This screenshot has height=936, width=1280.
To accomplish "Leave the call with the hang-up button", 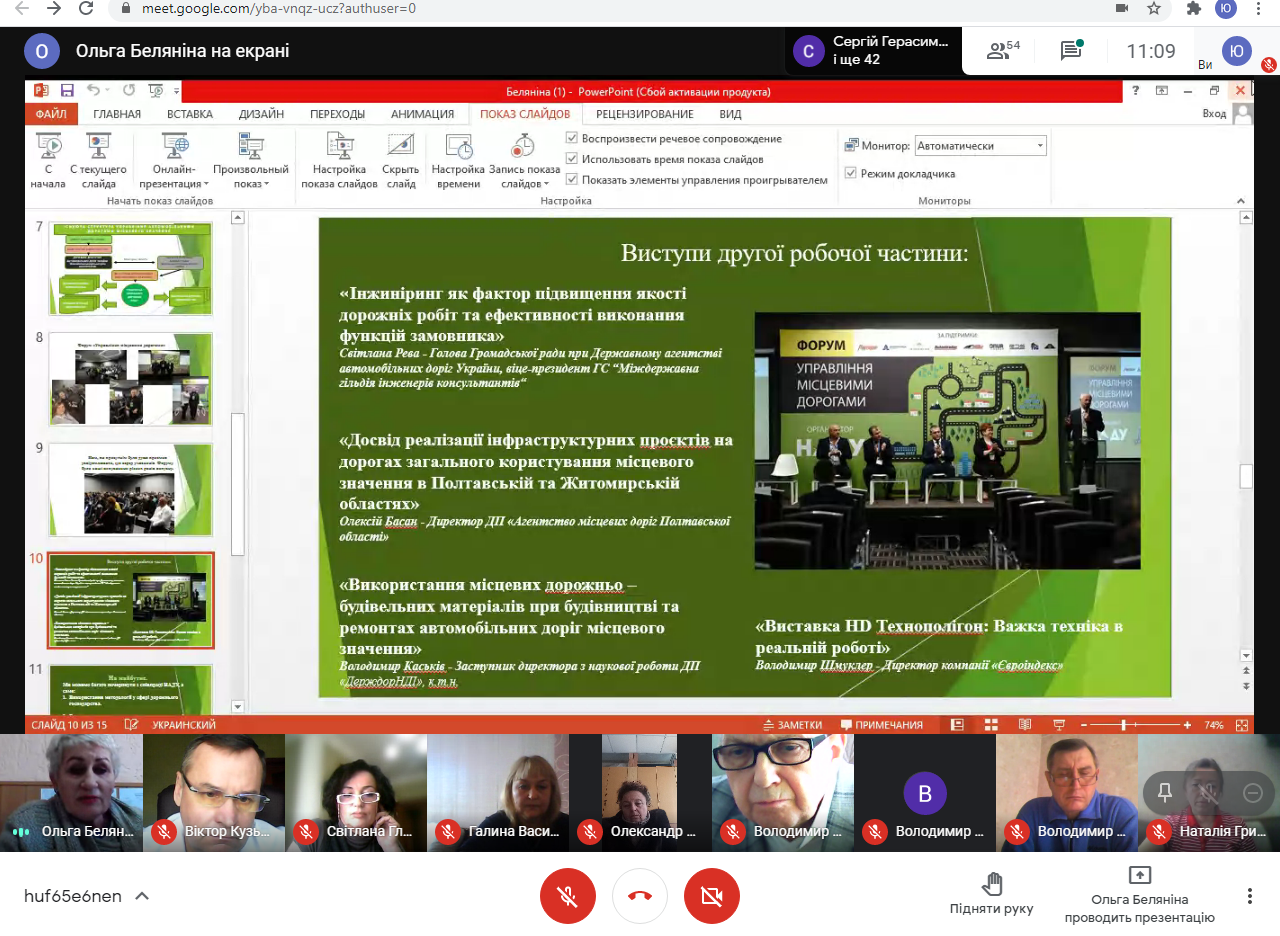I will point(640,896).
